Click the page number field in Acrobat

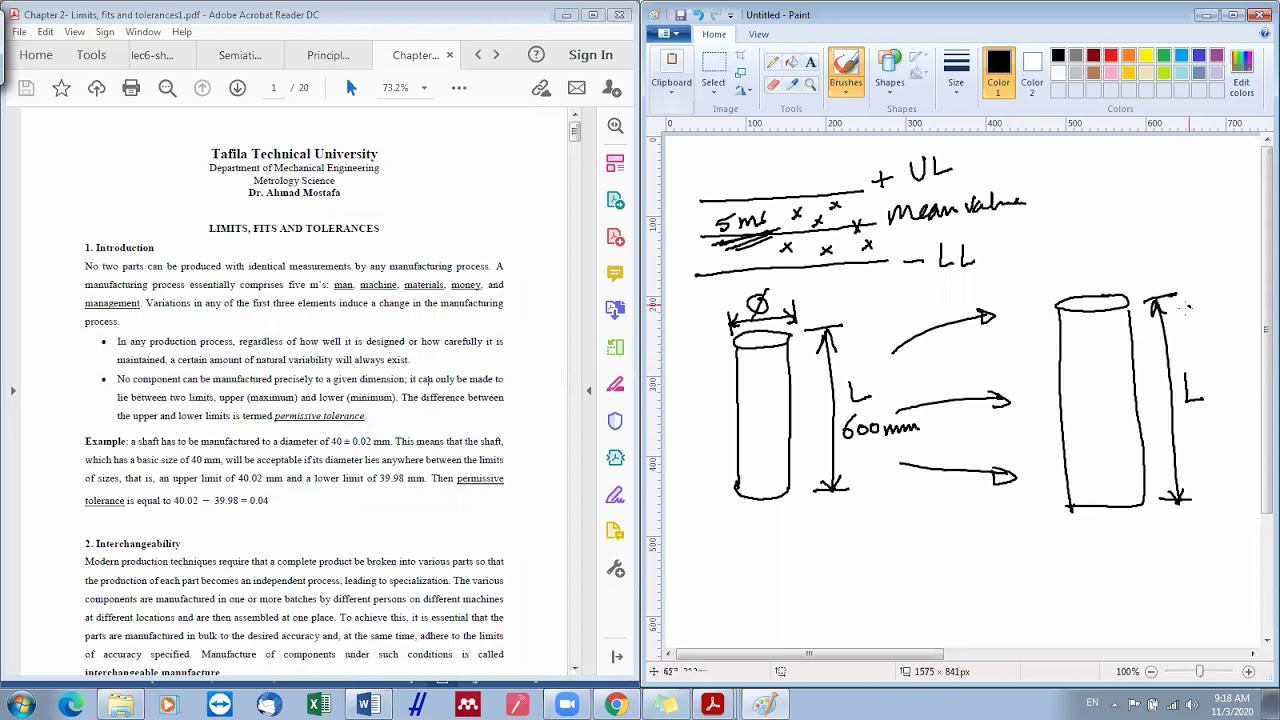pos(273,88)
